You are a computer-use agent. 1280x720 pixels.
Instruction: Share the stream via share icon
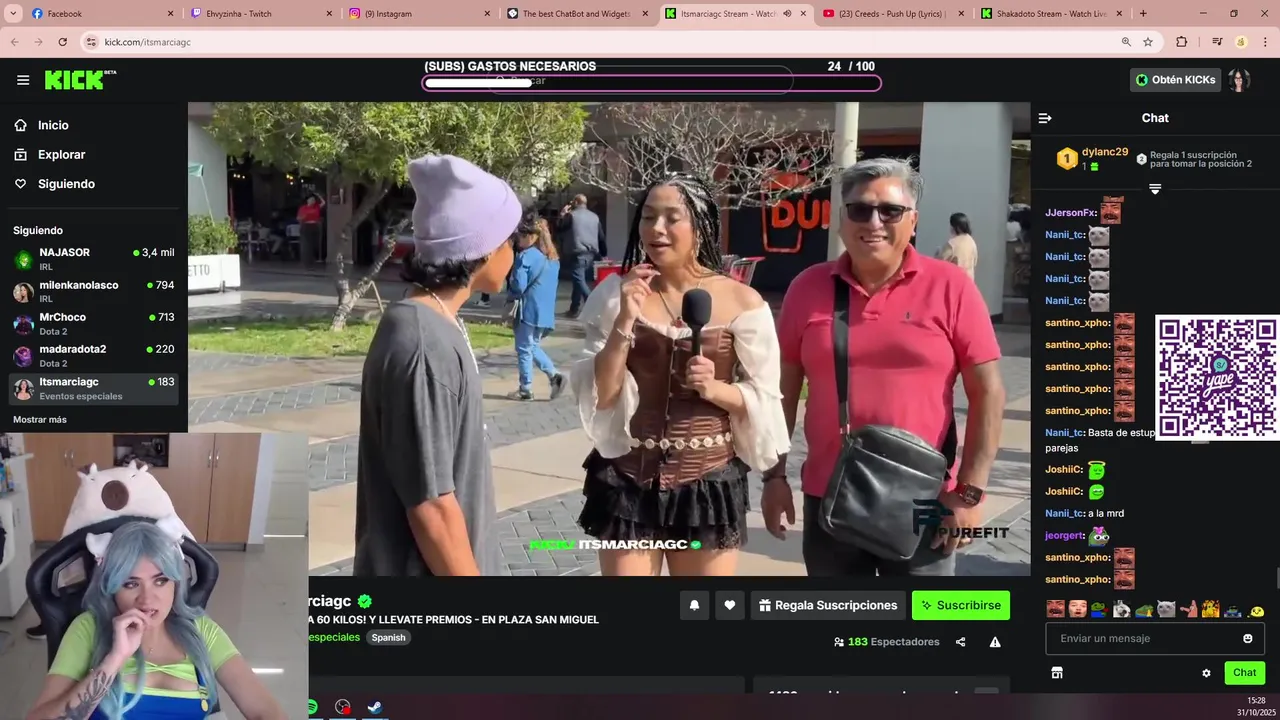pyautogui.click(x=961, y=642)
